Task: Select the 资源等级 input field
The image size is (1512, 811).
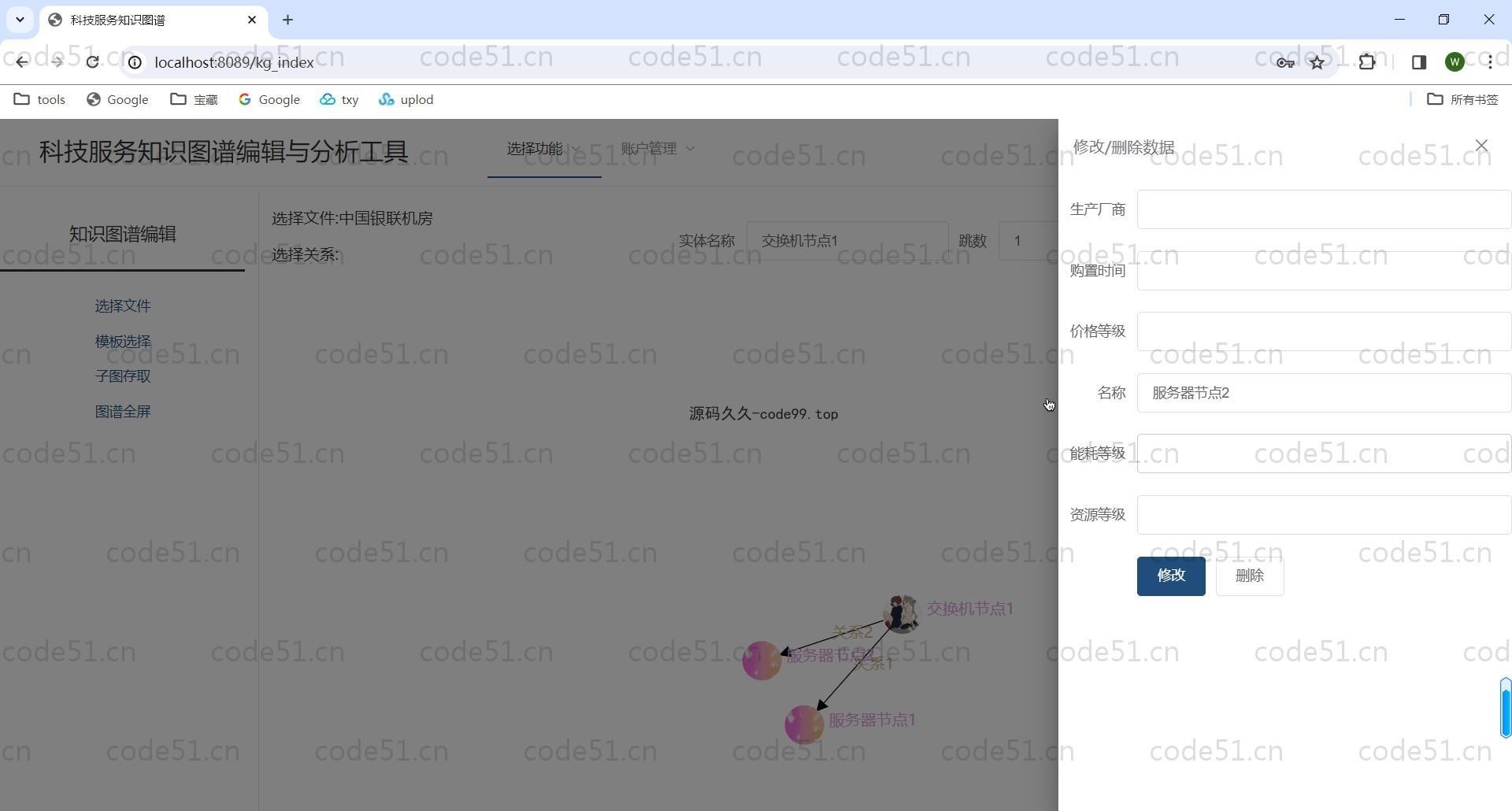Action: click(x=1323, y=515)
